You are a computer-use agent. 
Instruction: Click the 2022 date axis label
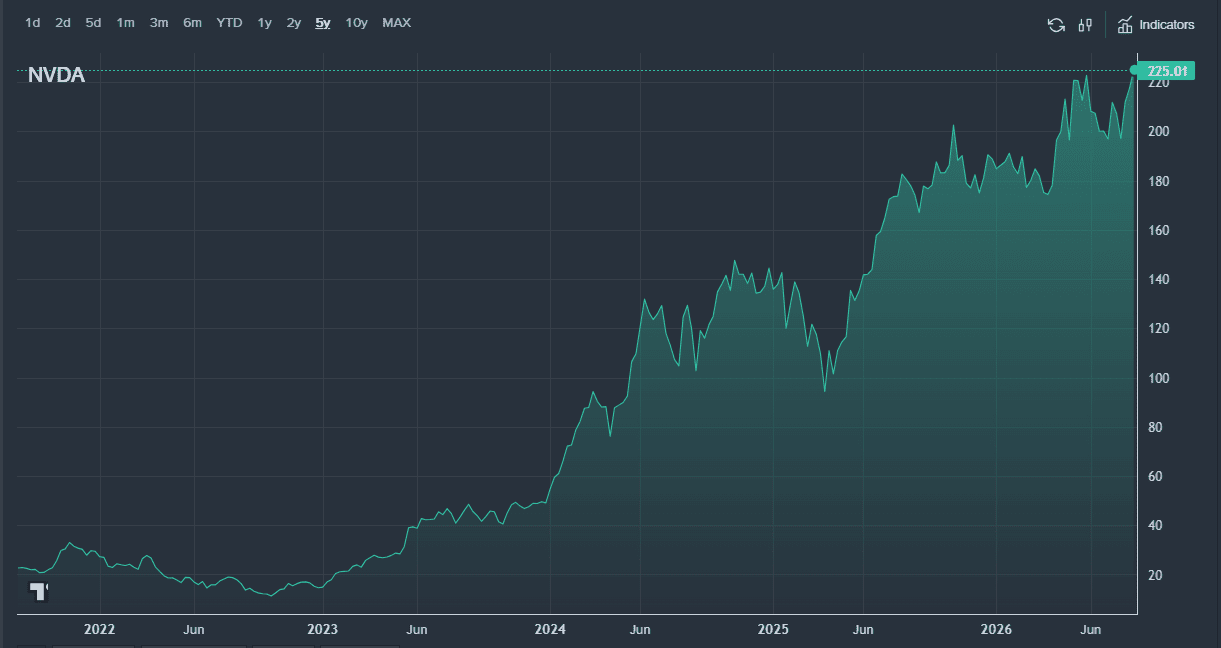pyautogui.click(x=100, y=630)
